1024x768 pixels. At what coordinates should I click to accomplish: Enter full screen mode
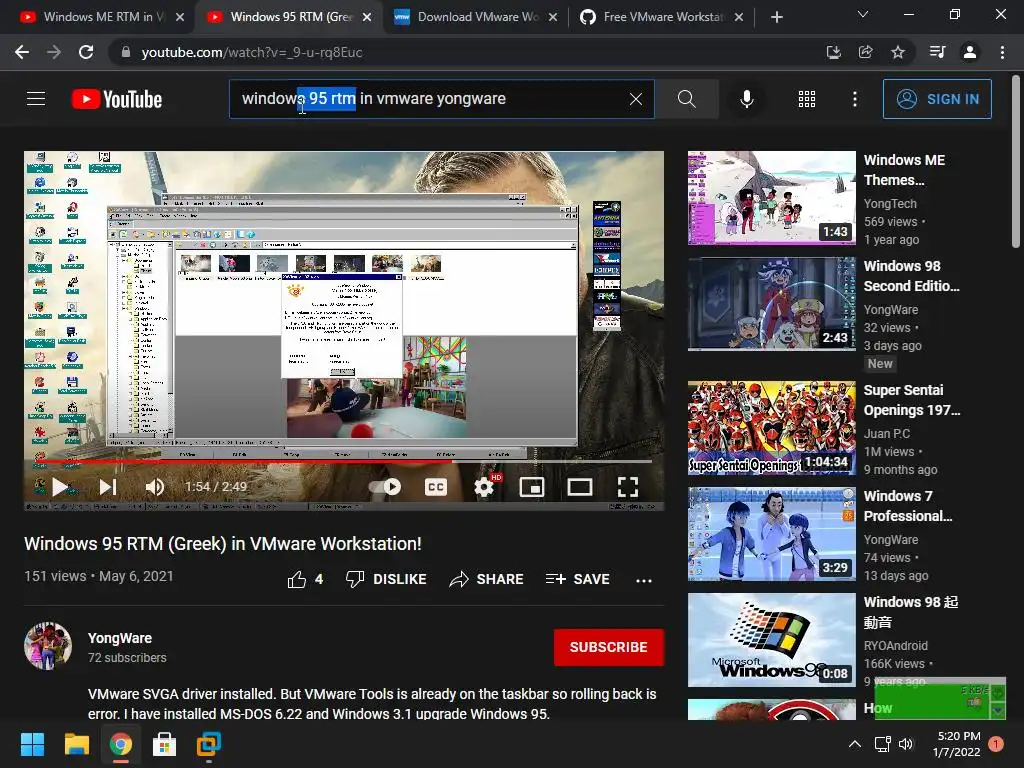pyautogui.click(x=628, y=487)
